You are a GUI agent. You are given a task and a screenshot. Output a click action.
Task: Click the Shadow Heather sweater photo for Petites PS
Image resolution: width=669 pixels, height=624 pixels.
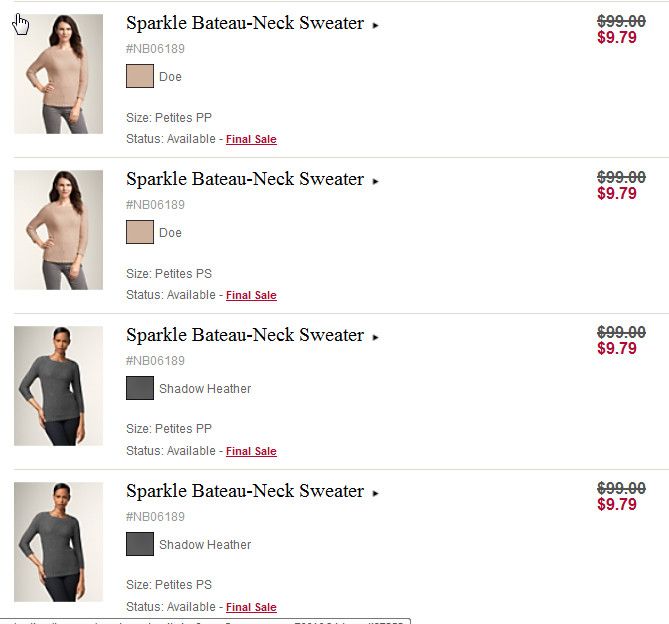point(58,542)
